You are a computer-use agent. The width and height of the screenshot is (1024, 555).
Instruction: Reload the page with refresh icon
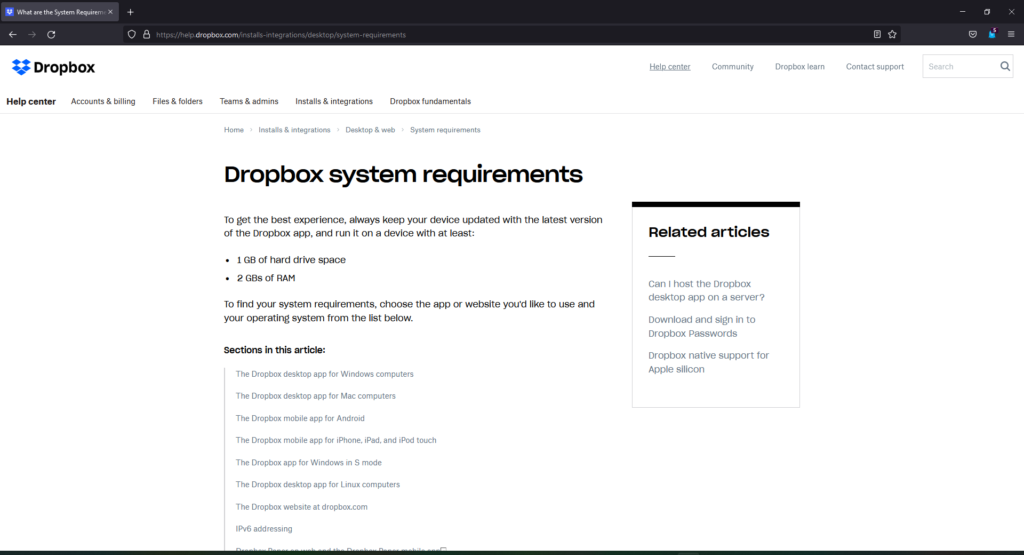(51, 35)
